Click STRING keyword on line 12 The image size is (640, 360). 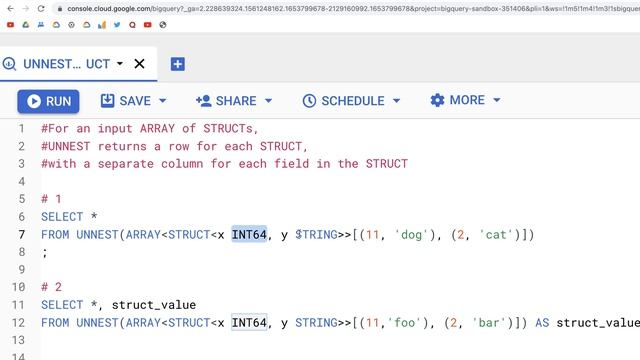316,323
